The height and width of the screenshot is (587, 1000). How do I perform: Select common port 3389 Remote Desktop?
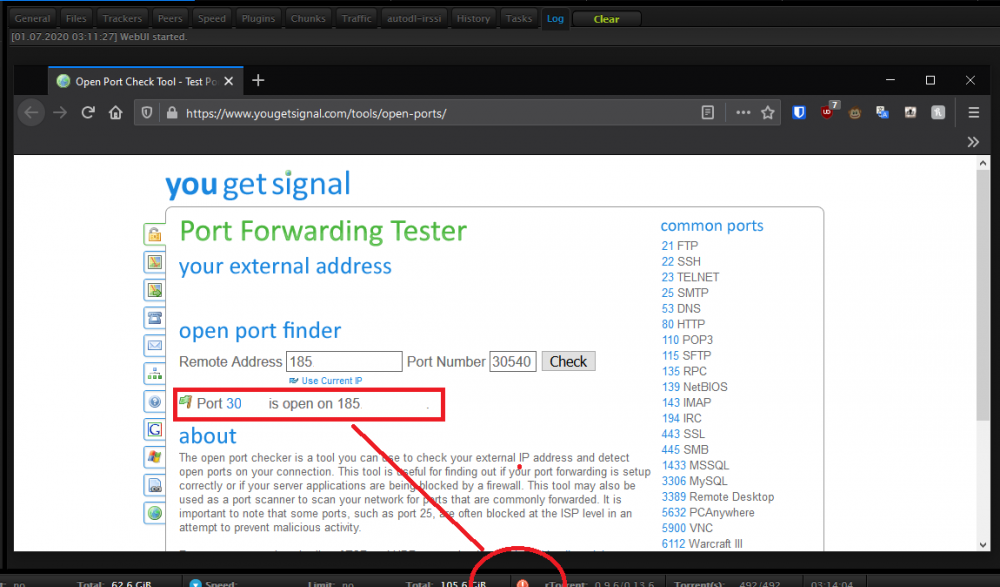(718, 497)
